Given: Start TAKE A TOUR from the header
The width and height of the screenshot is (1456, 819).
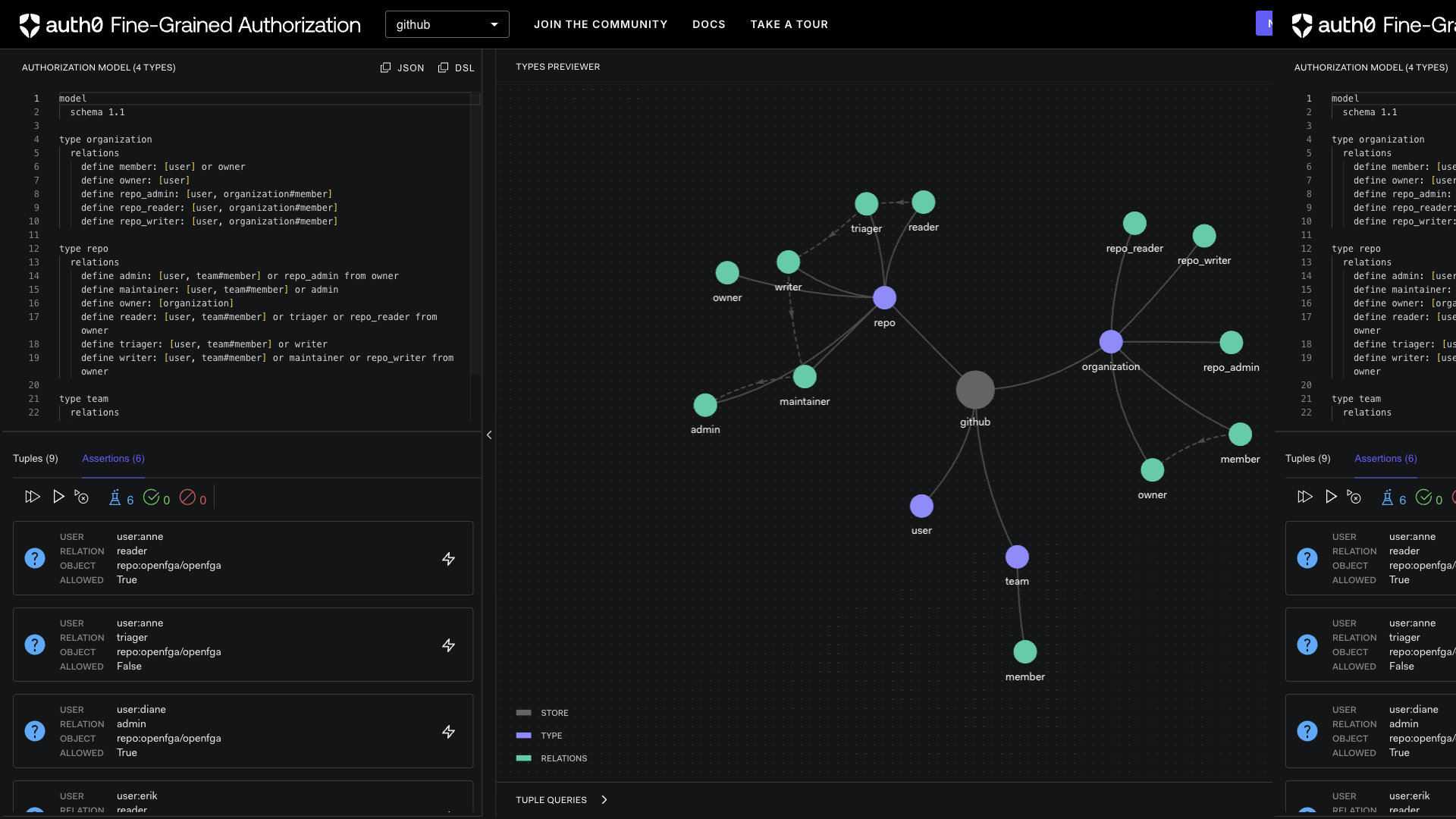Looking at the screenshot, I should tap(789, 24).
